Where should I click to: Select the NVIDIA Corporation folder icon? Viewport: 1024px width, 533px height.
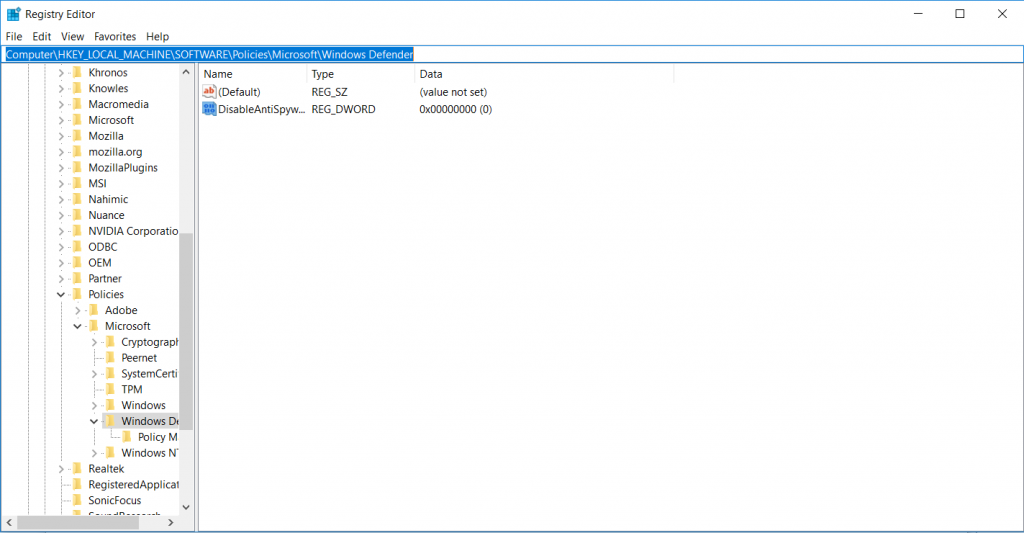point(77,231)
